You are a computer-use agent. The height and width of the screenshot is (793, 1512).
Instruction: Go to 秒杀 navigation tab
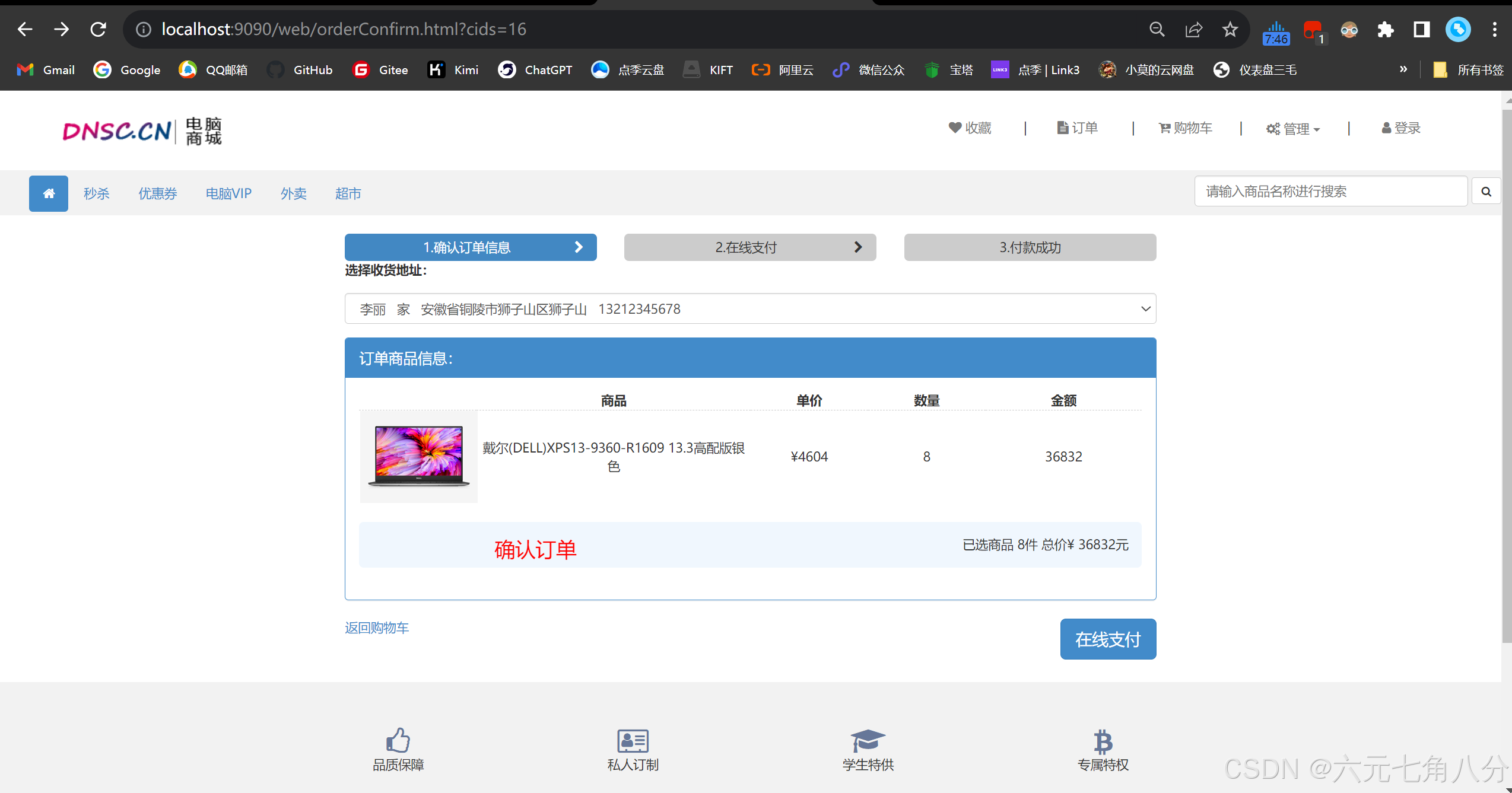96,193
